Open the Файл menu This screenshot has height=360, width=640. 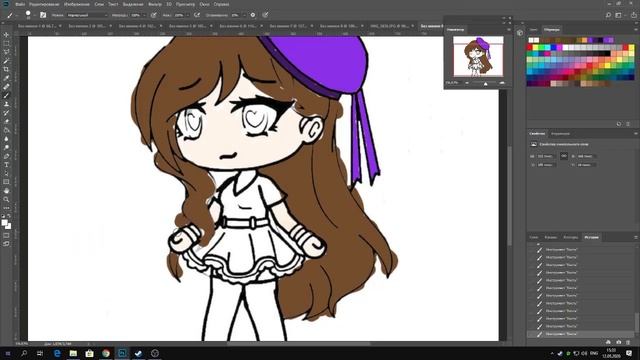(x=20, y=4)
